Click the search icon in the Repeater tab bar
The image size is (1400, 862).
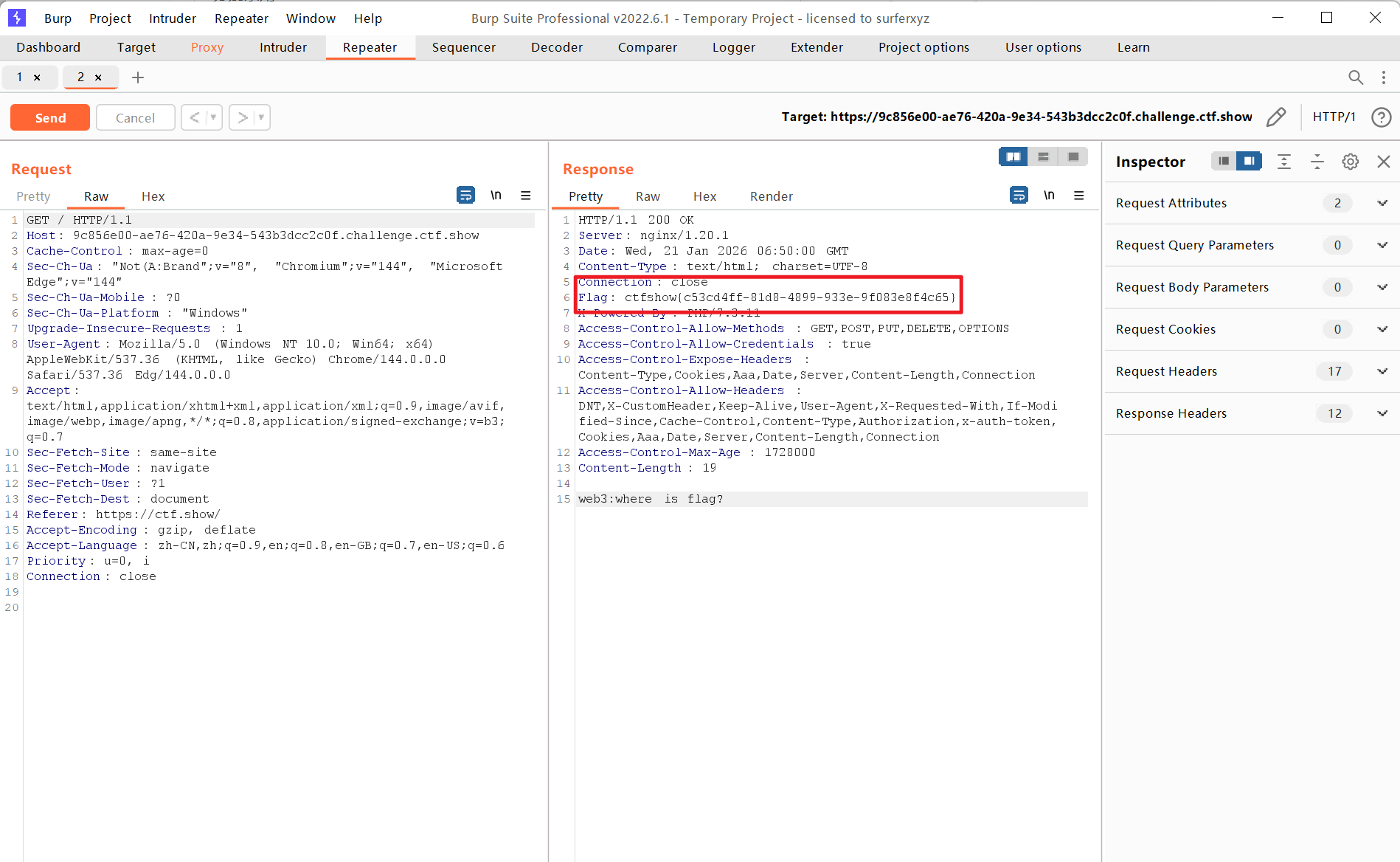[x=1356, y=77]
